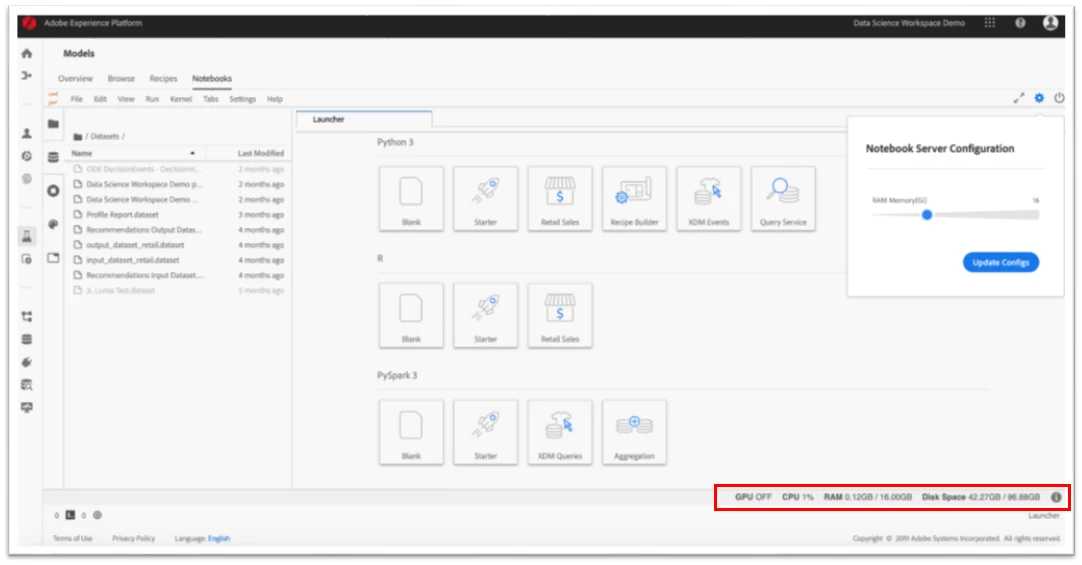Open notebook server settings gear

point(1039,98)
